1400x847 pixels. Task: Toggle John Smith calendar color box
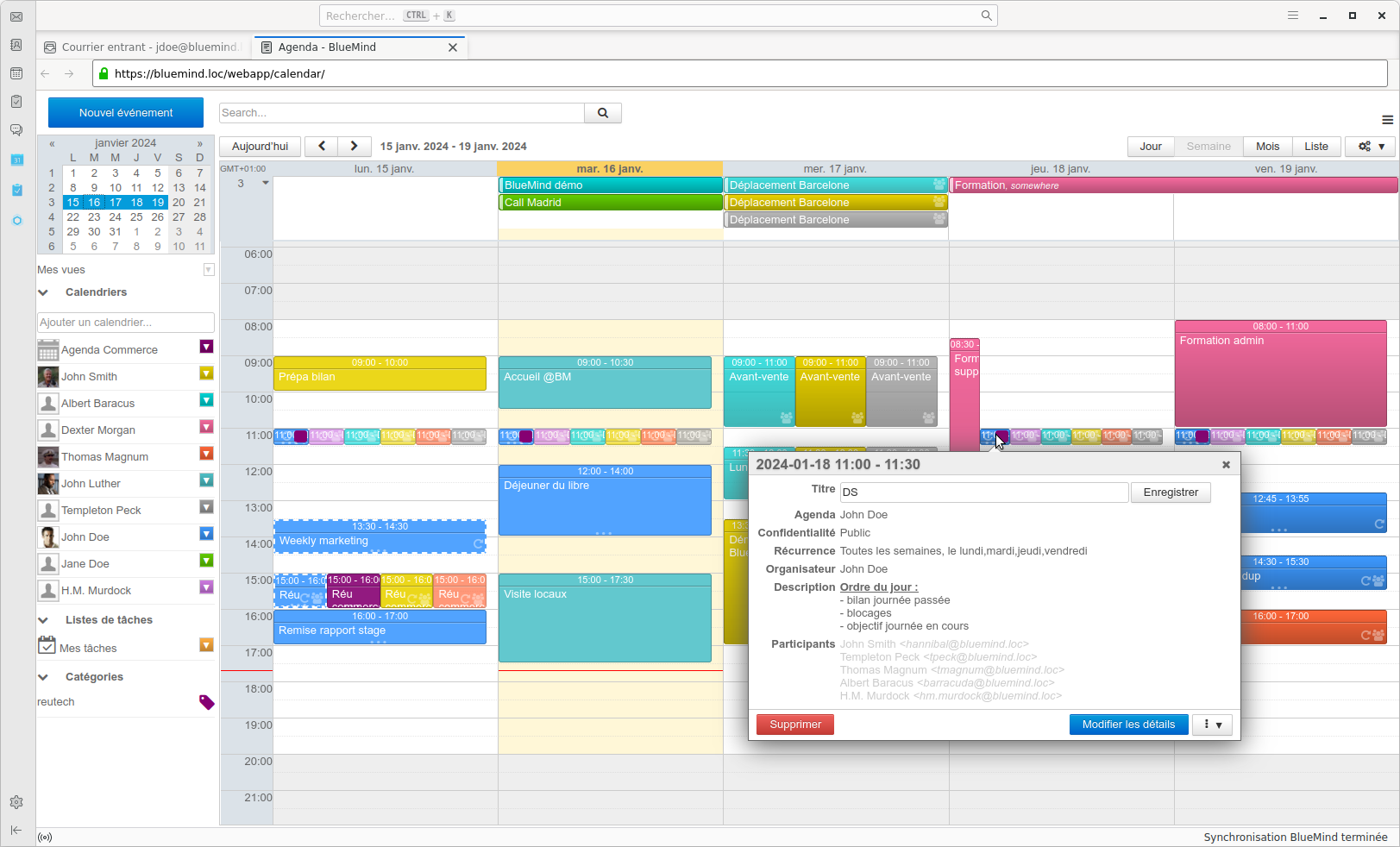206,373
